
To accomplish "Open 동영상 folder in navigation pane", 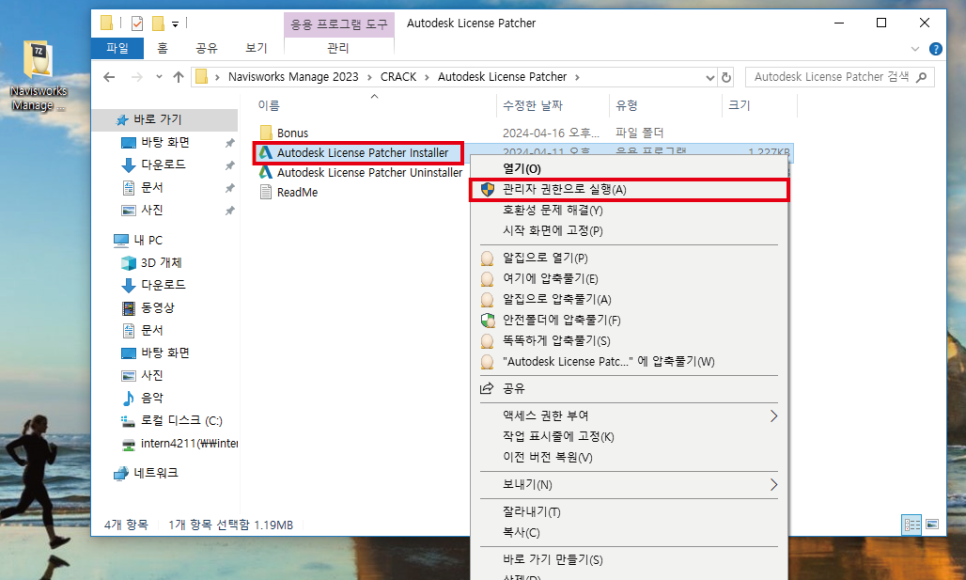I will (157, 308).
